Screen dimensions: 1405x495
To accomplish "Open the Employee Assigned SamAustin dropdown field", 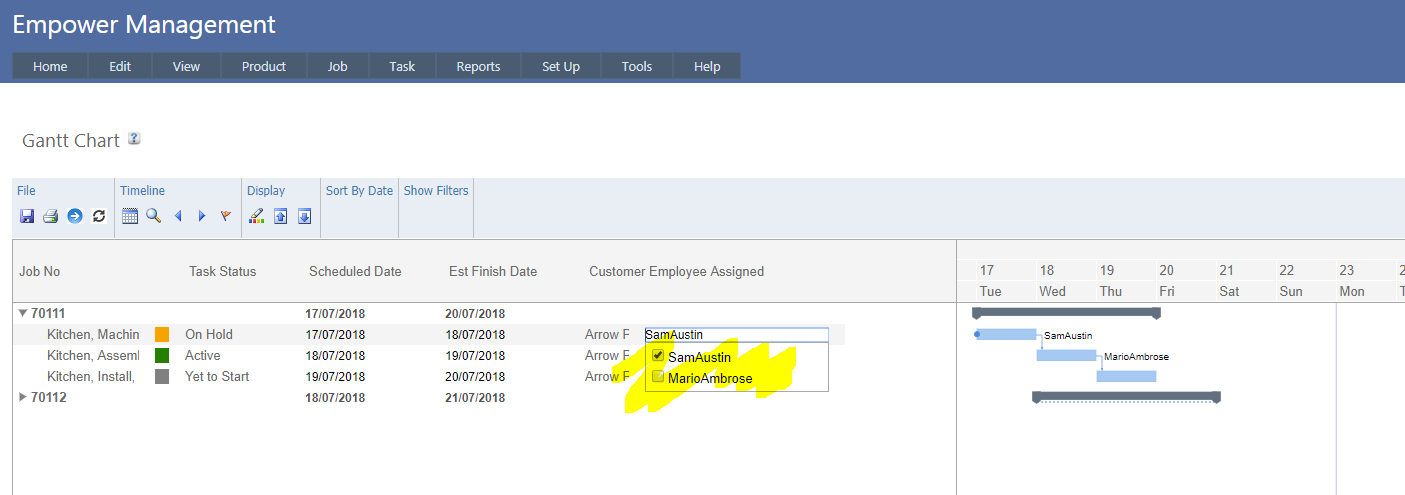I will pyautogui.click(x=736, y=335).
